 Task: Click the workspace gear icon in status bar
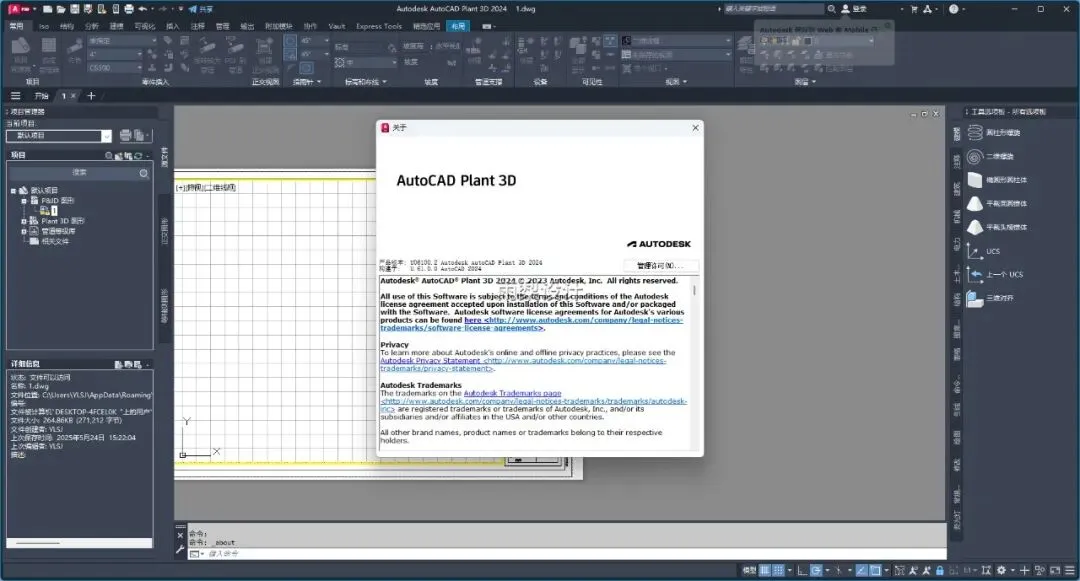[1001, 570]
